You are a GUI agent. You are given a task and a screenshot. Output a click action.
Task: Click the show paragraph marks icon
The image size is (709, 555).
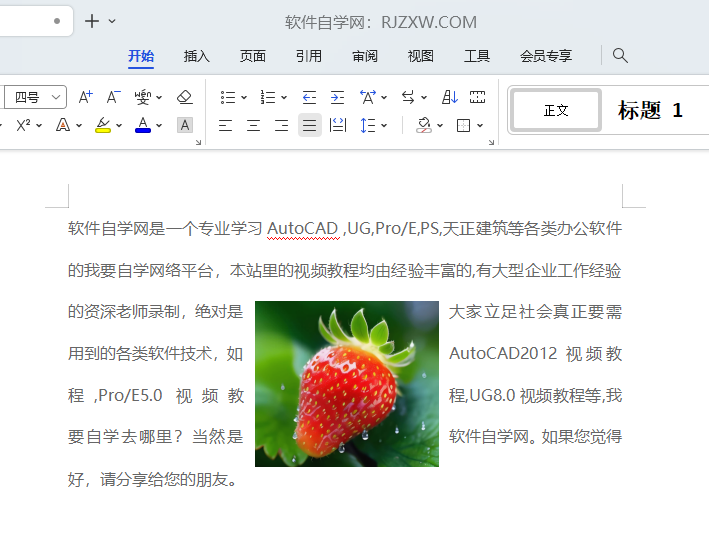(x=477, y=97)
